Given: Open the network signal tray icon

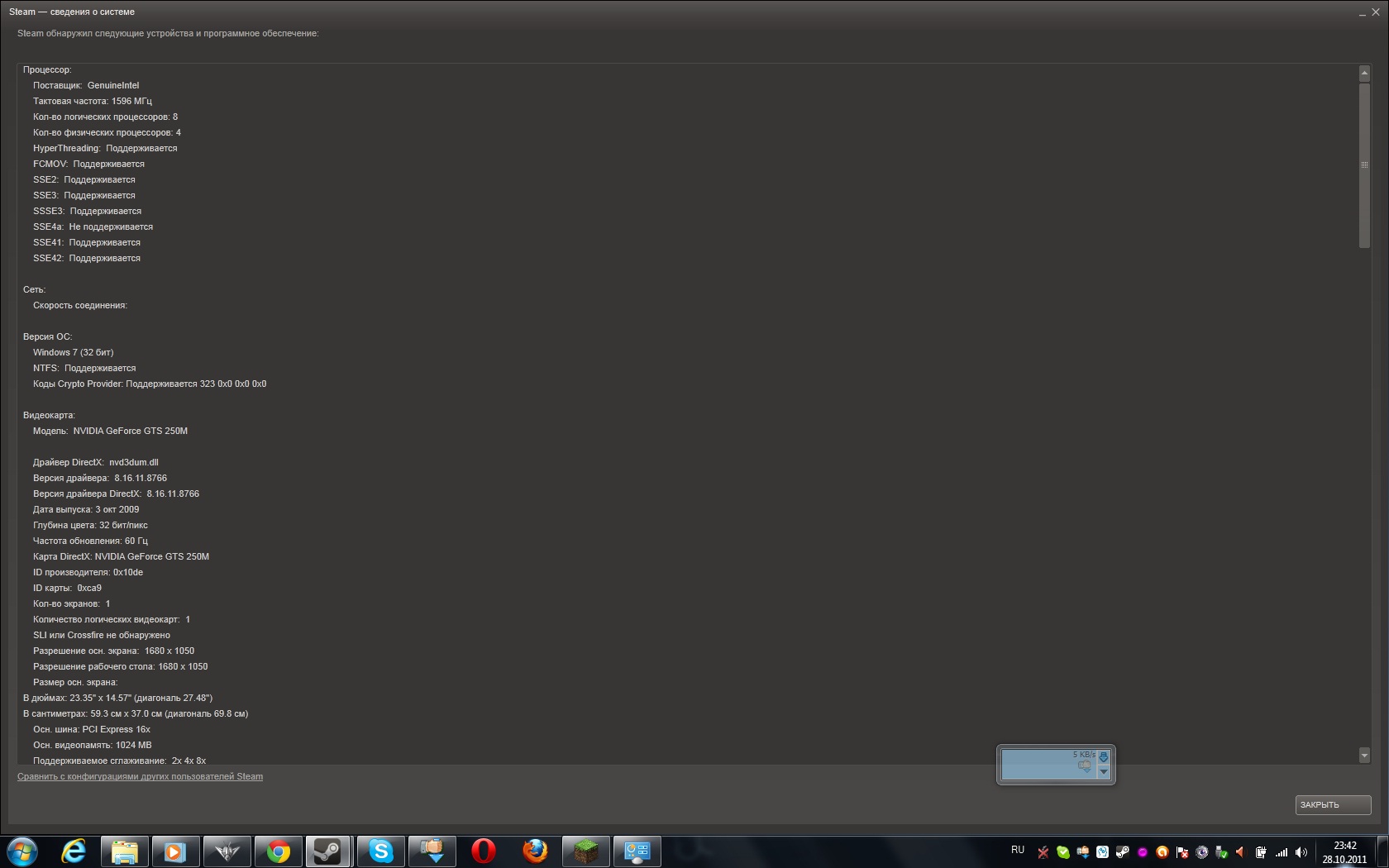Looking at the screenshot, I should click(x=1282, y=852).
